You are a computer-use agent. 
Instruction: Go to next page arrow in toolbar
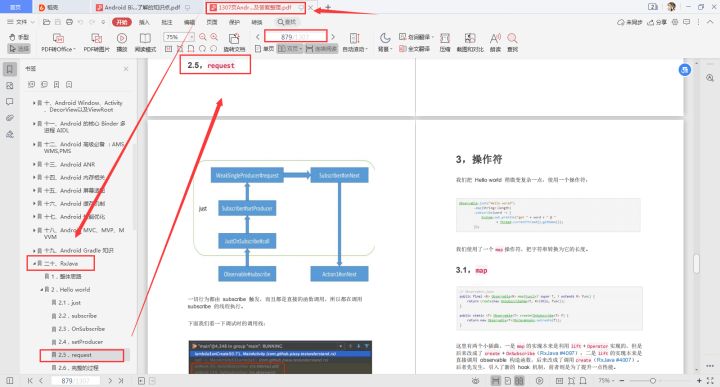(333, 37)
